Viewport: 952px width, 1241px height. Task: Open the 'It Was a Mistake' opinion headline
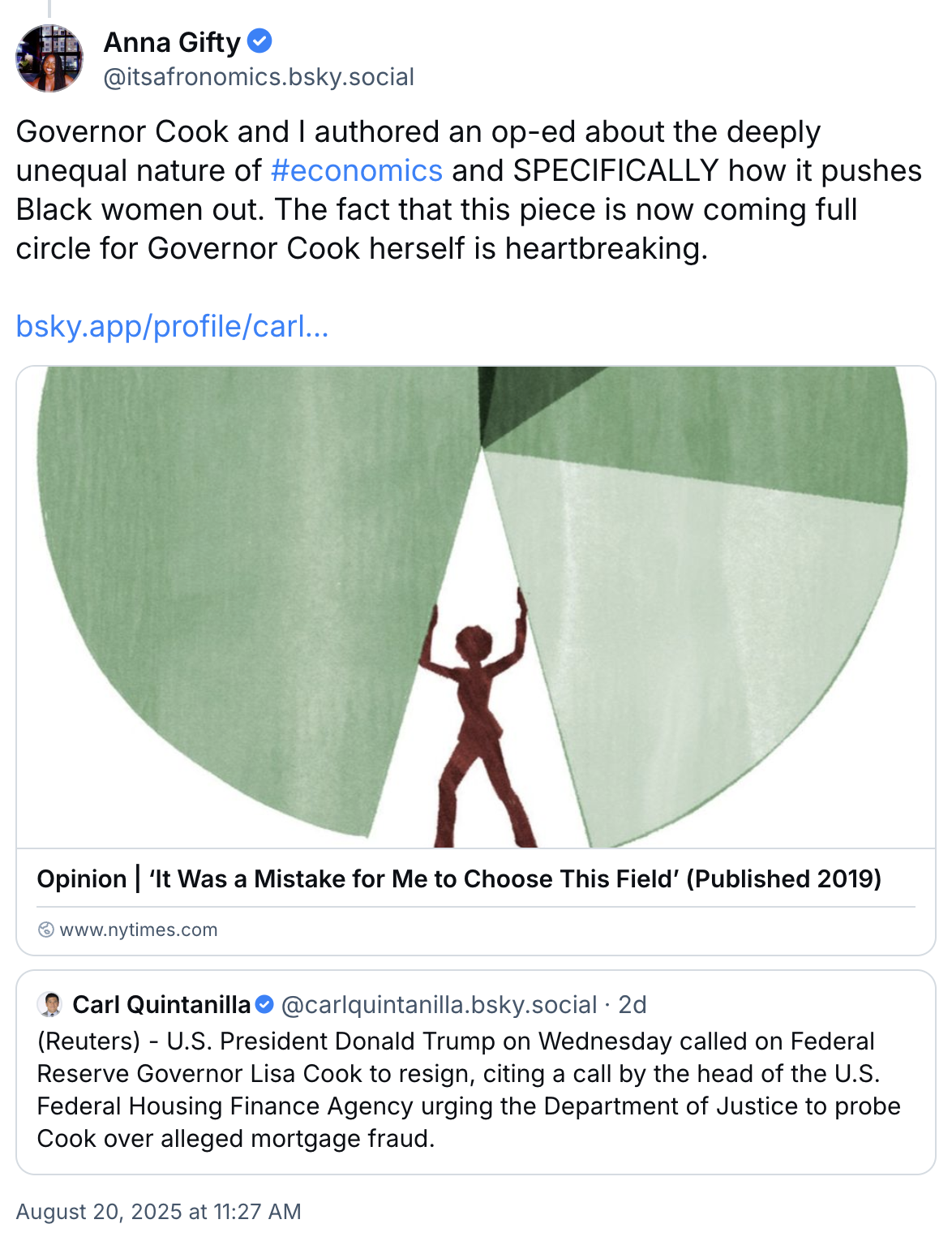[x=459, y=879]
